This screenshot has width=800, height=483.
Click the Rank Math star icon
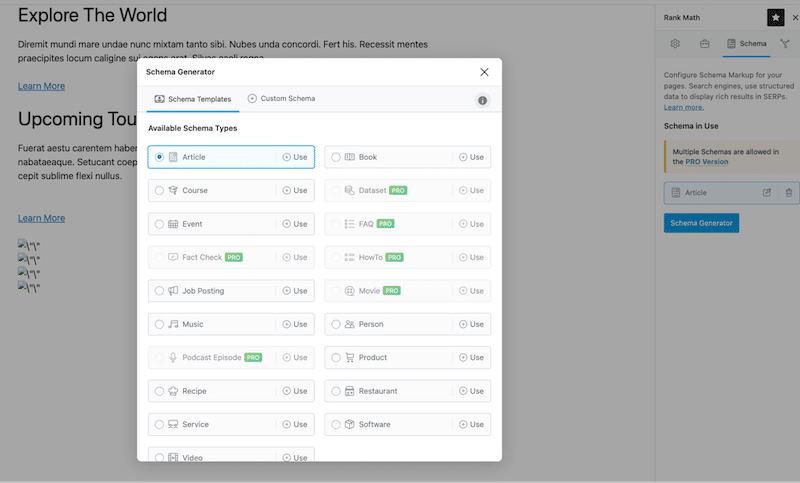click(x=776, y=17)
